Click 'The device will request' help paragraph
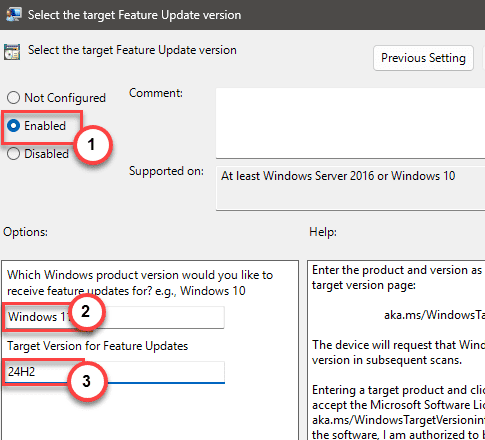 tap(398, 352)
